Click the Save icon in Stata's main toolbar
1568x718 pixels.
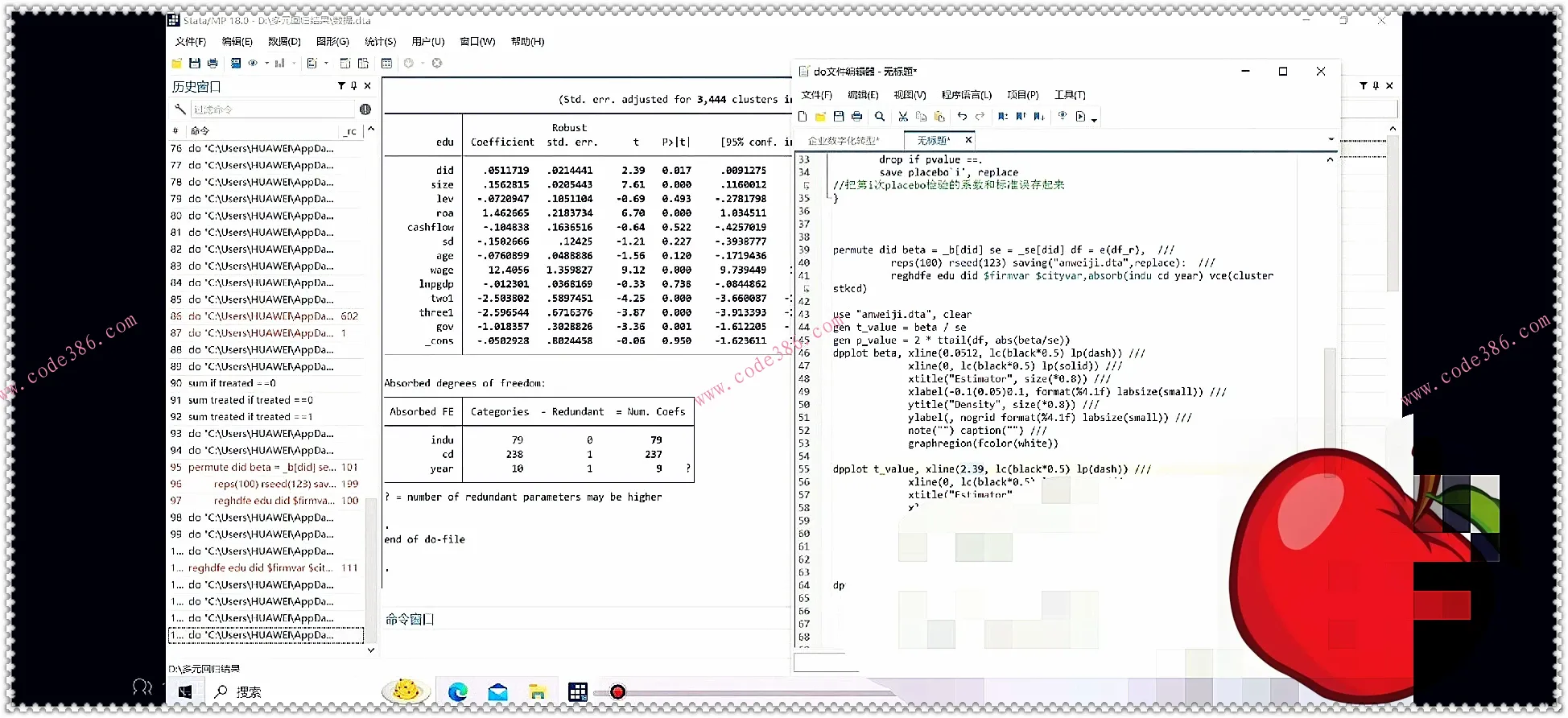pyautogui.click(x=194, y=64)
